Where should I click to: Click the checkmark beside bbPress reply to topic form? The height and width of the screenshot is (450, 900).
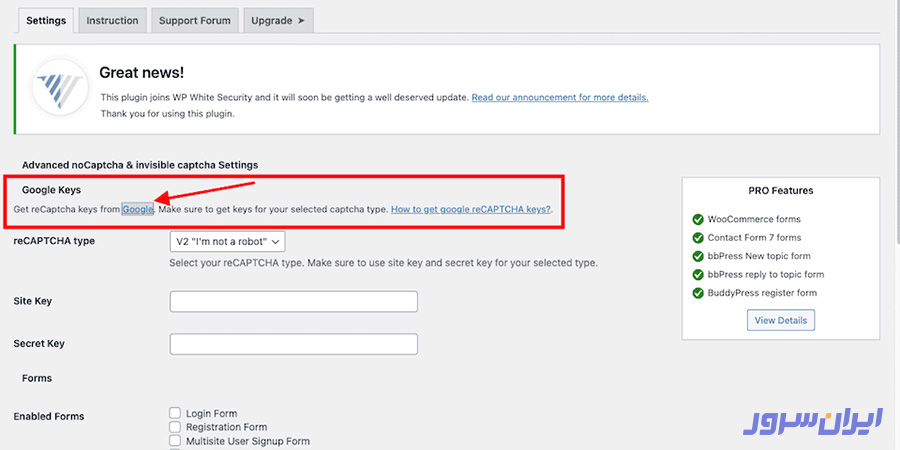698,274
